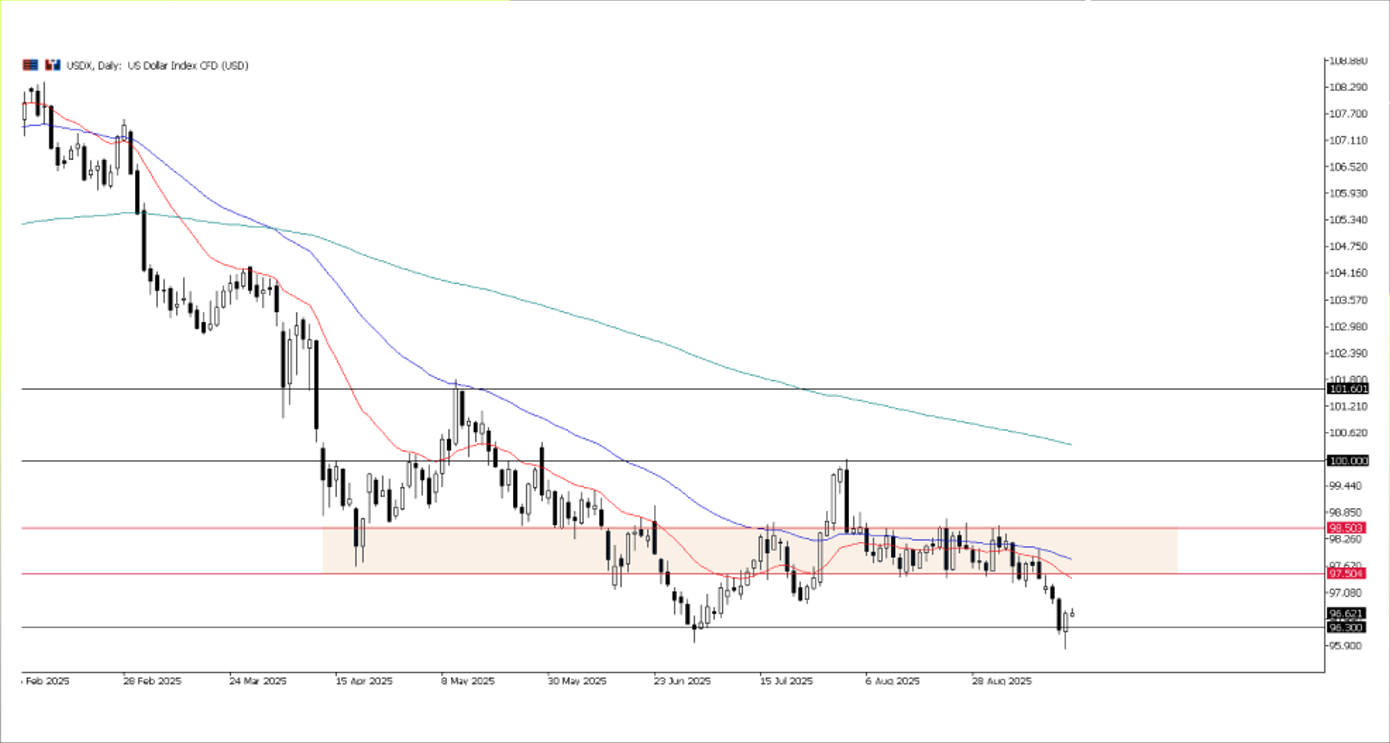Image resolution: width=1390 pixels, height=743 pixels.
Task: Select the 101.601 black price label
Action: tap(1346, 388)
